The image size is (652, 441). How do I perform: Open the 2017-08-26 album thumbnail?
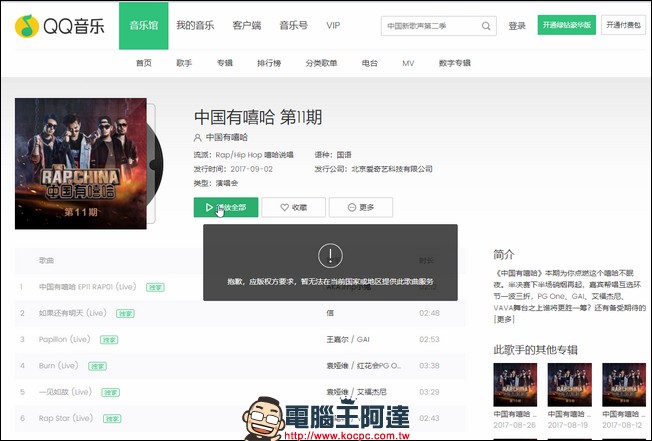[x=514, y=383]
